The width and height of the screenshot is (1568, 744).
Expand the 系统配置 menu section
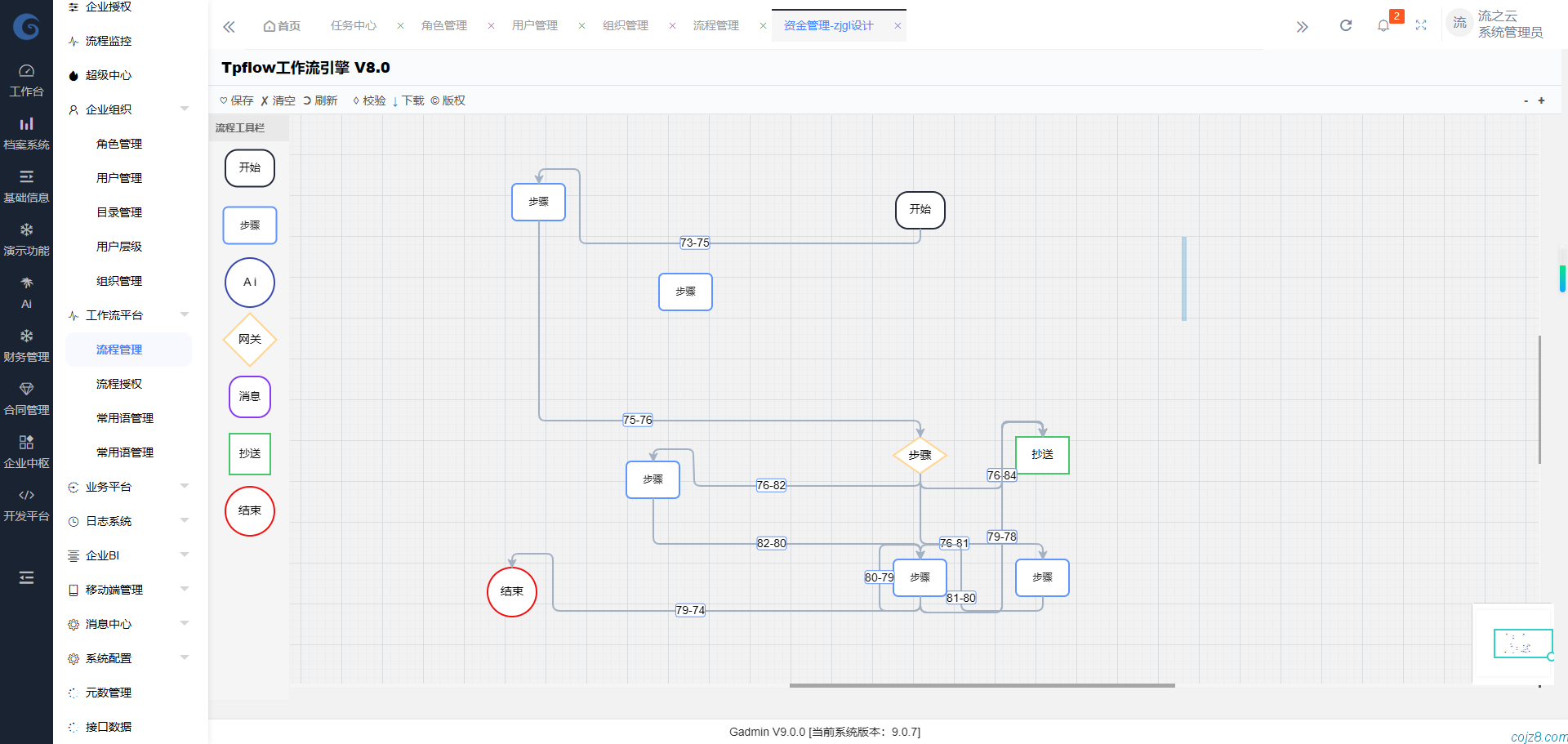[x=184, y=657]
